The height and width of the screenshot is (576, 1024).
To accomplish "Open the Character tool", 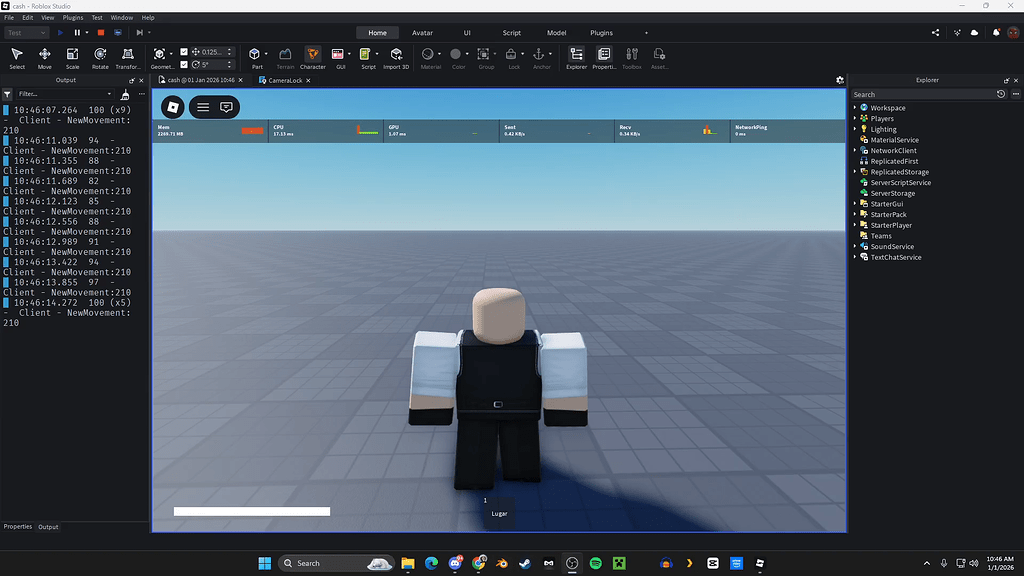I will (313, 57).
